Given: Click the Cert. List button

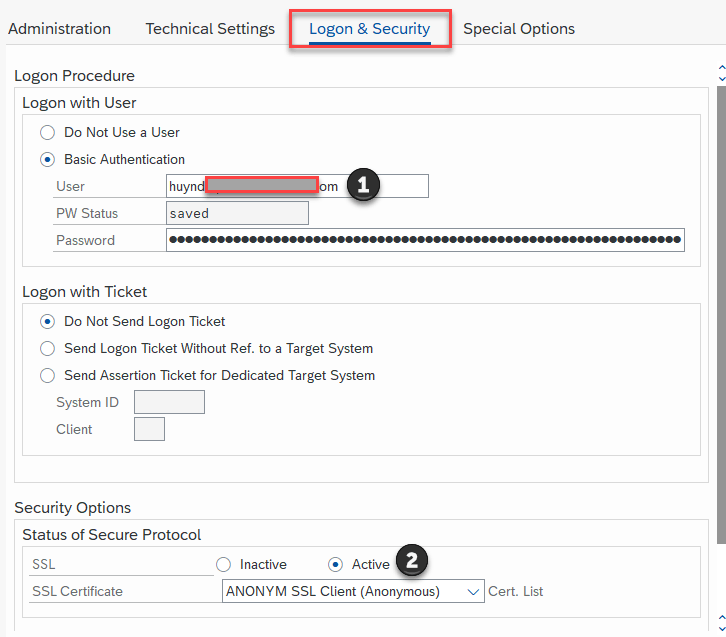Looking at the screenshot, I should [x=516, y=592].
